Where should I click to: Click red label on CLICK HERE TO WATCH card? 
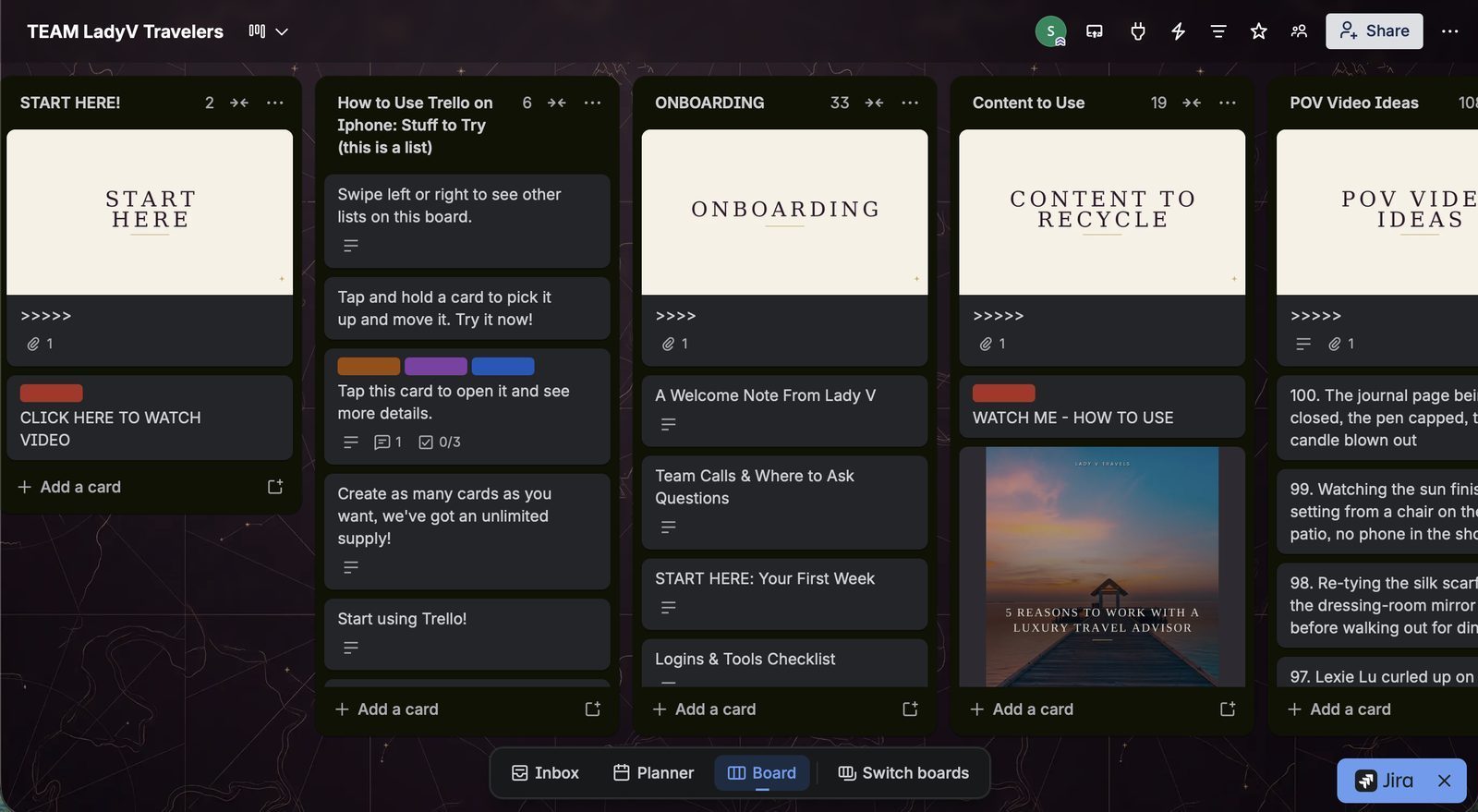pos(52,393)
